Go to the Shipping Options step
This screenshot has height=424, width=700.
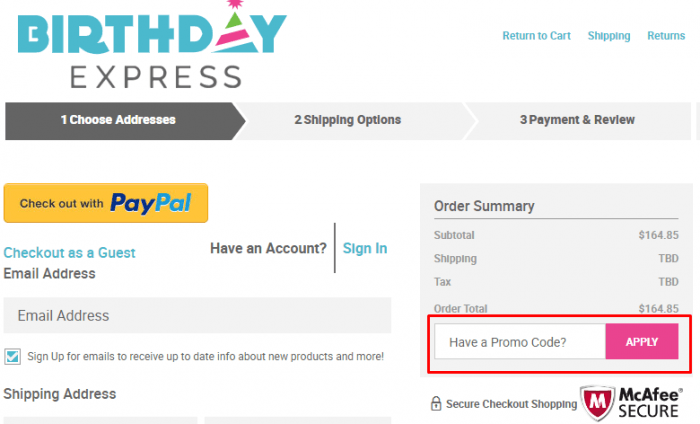point(347,120)
